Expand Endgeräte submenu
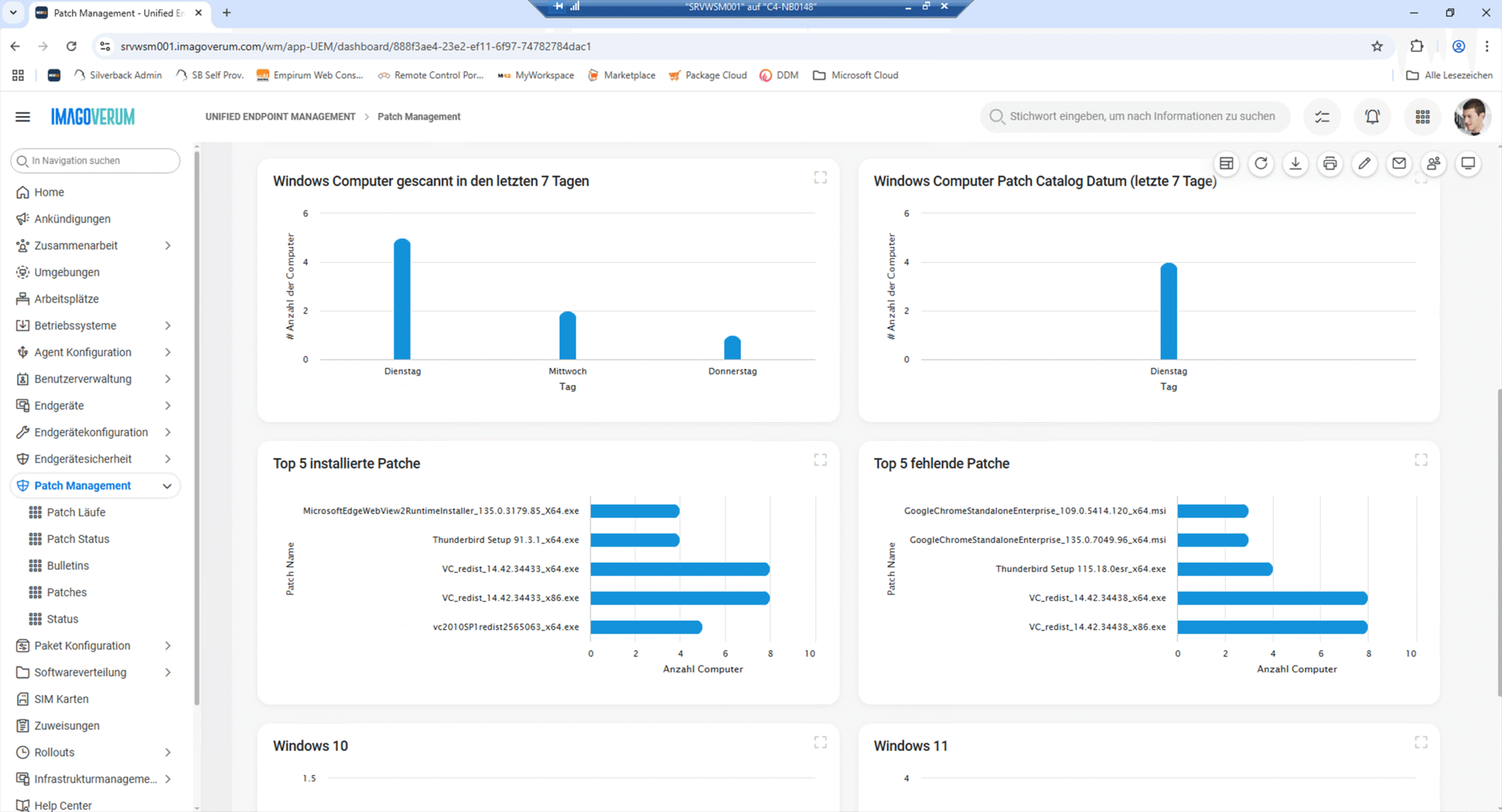1502x812 pixels. click(x=167, y=405)
